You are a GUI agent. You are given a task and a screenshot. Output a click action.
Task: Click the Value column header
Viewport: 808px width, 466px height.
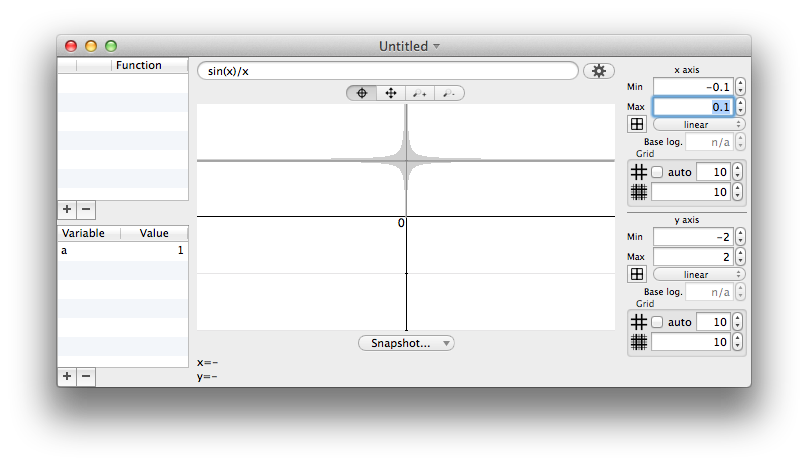tap(154, 233)
